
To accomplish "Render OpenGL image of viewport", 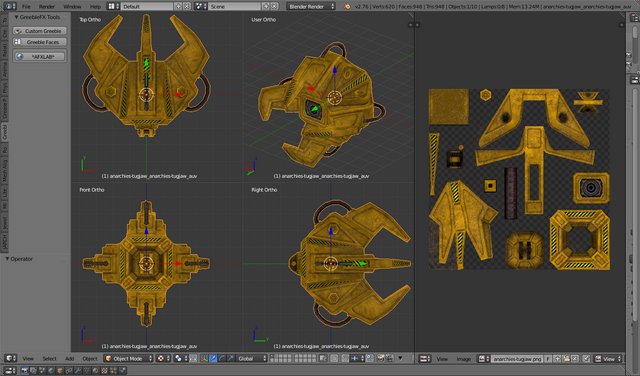I will (x=381, y=358).
